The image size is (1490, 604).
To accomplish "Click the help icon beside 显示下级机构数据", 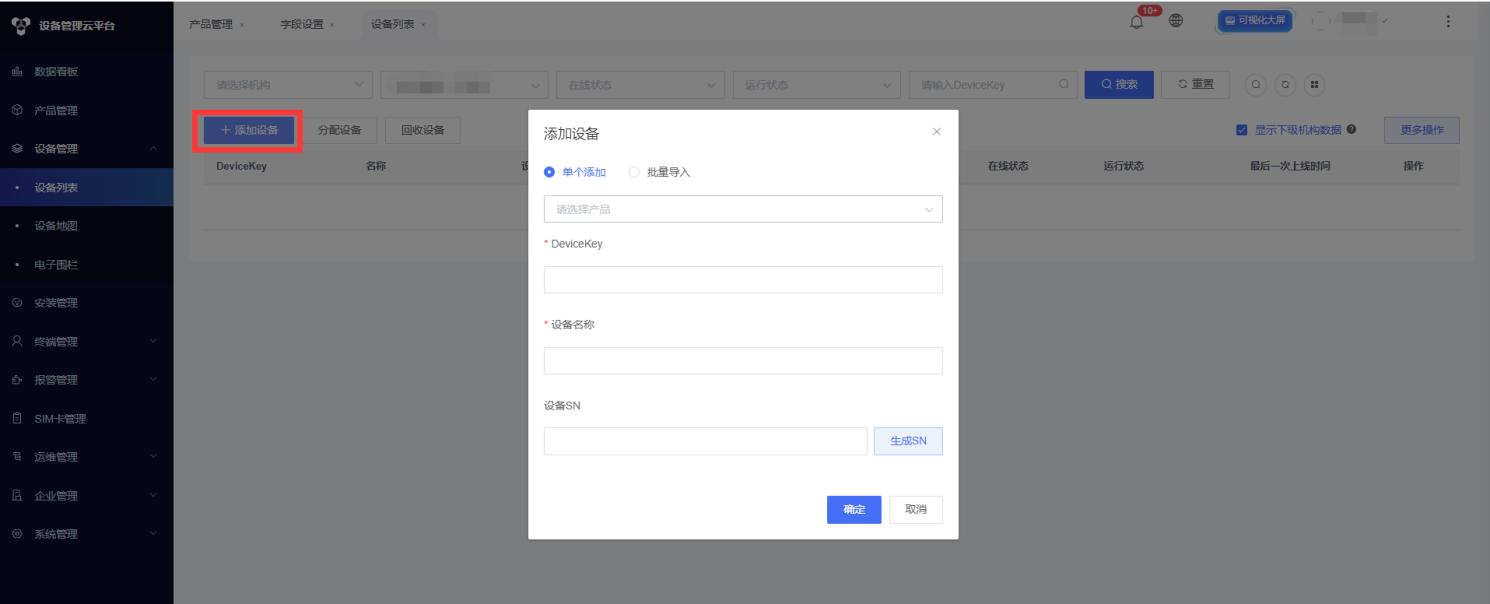I will coord(1351,129).
